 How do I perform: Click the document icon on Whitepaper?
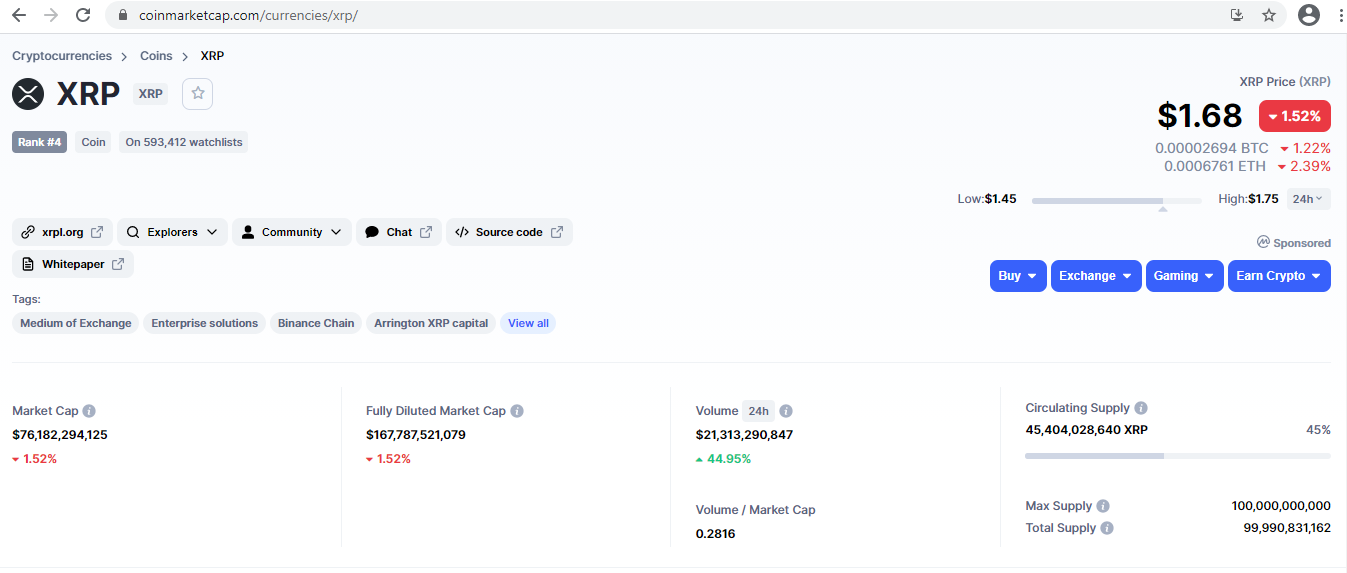(x=28, y=264)
